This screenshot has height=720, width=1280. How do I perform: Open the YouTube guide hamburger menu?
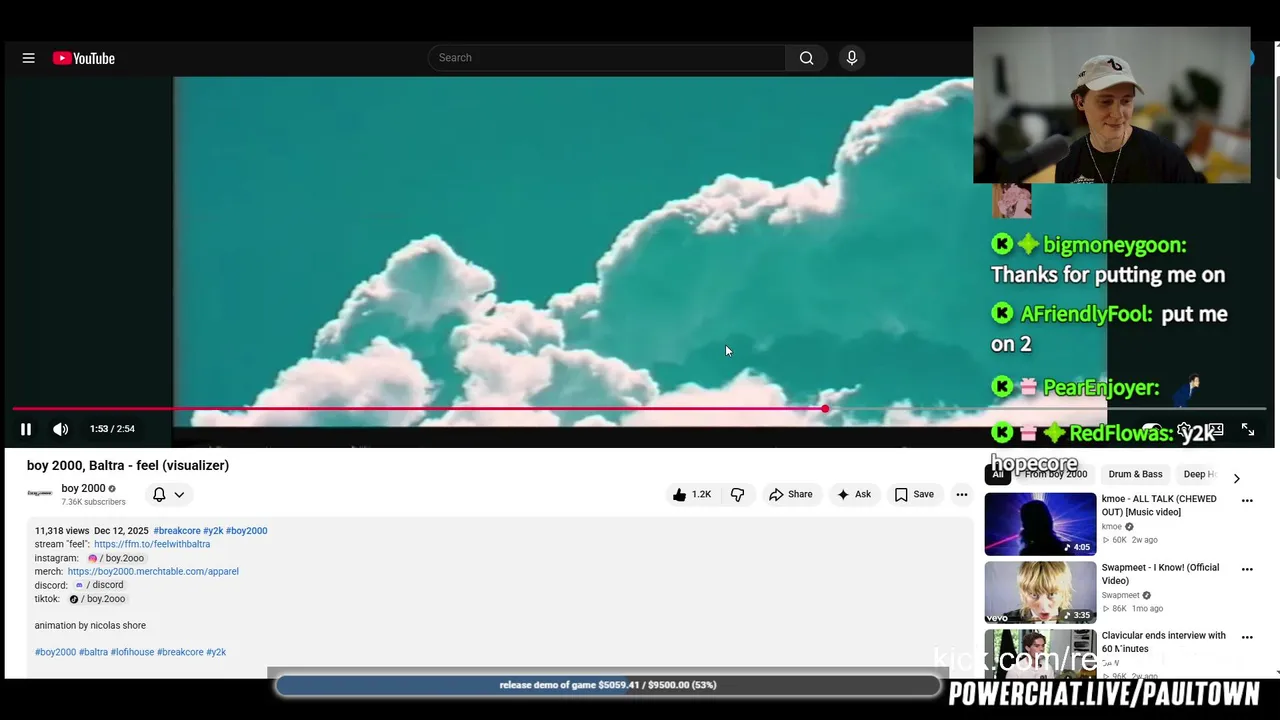coord(28,58)
